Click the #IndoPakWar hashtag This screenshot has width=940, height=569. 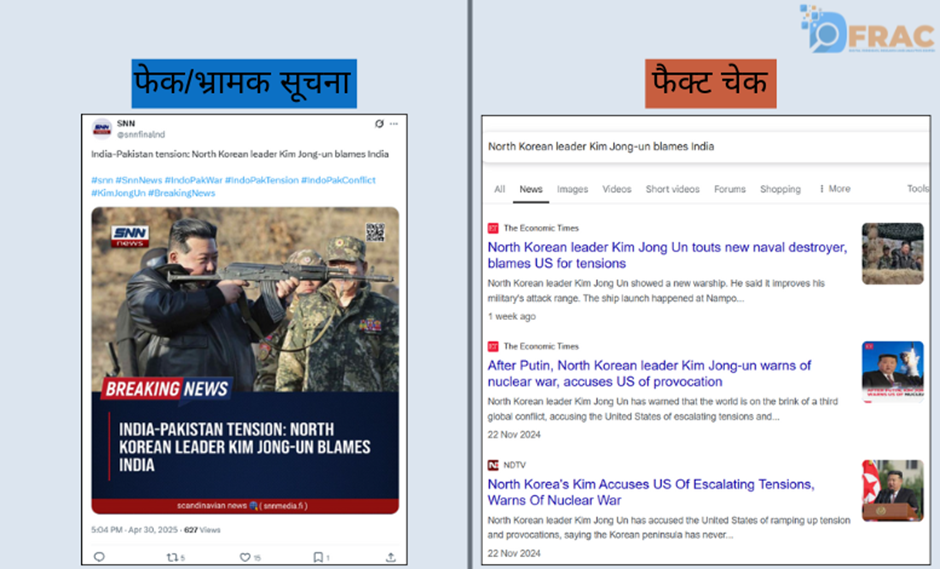193,180
